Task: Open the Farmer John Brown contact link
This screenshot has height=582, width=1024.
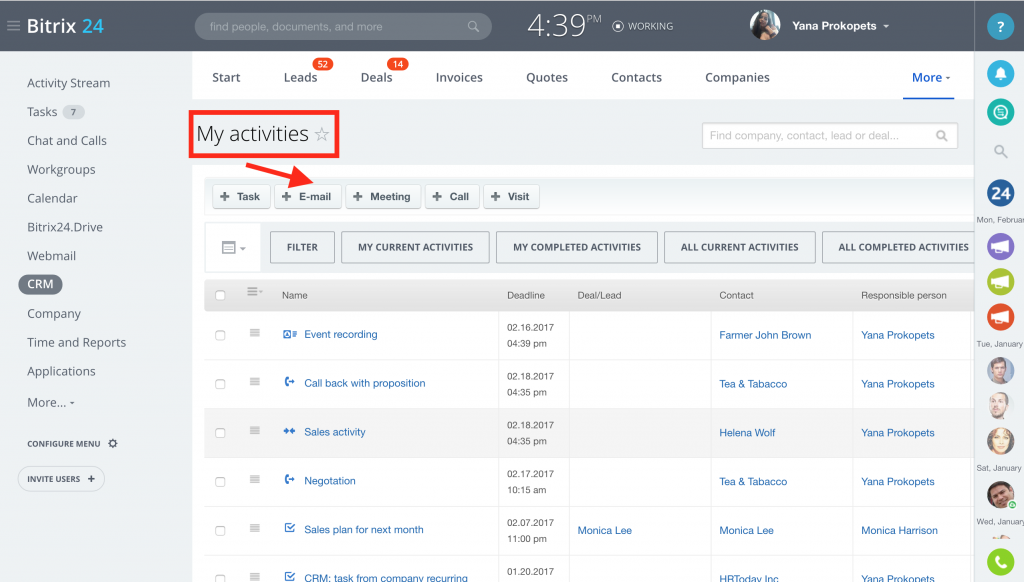Action: pos(765,335)
